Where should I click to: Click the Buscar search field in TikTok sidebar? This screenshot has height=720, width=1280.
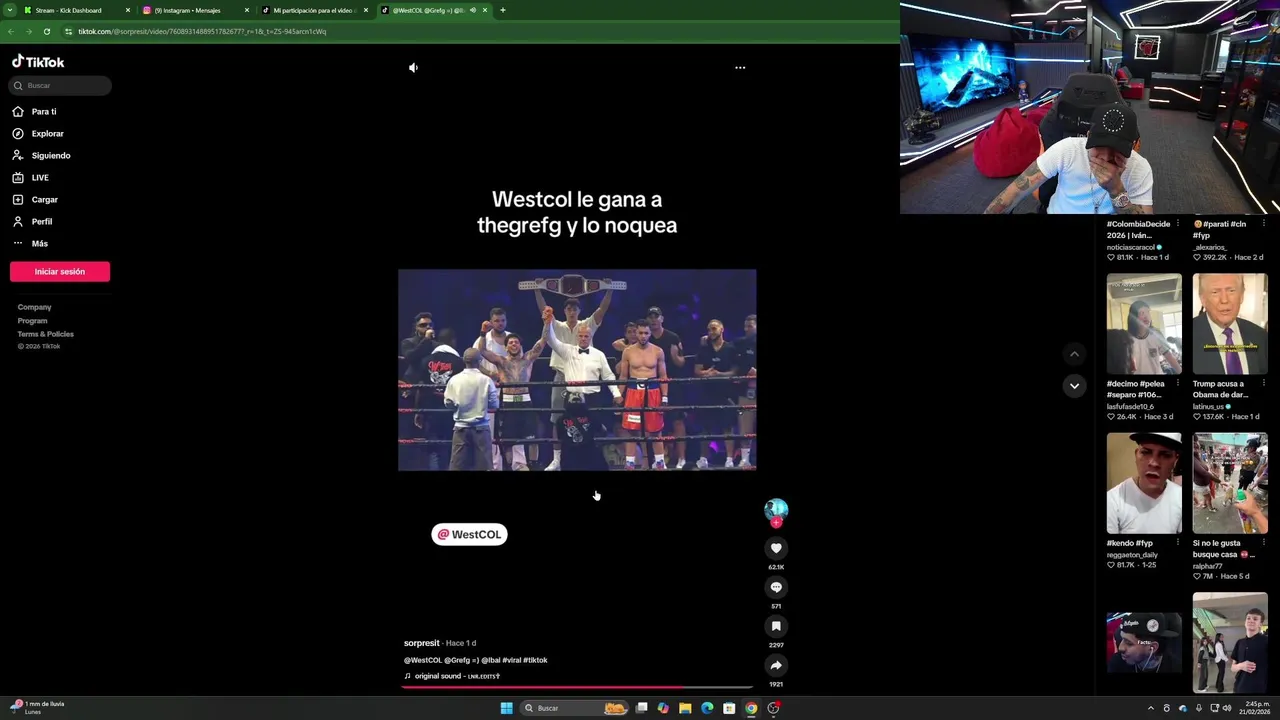60,86
